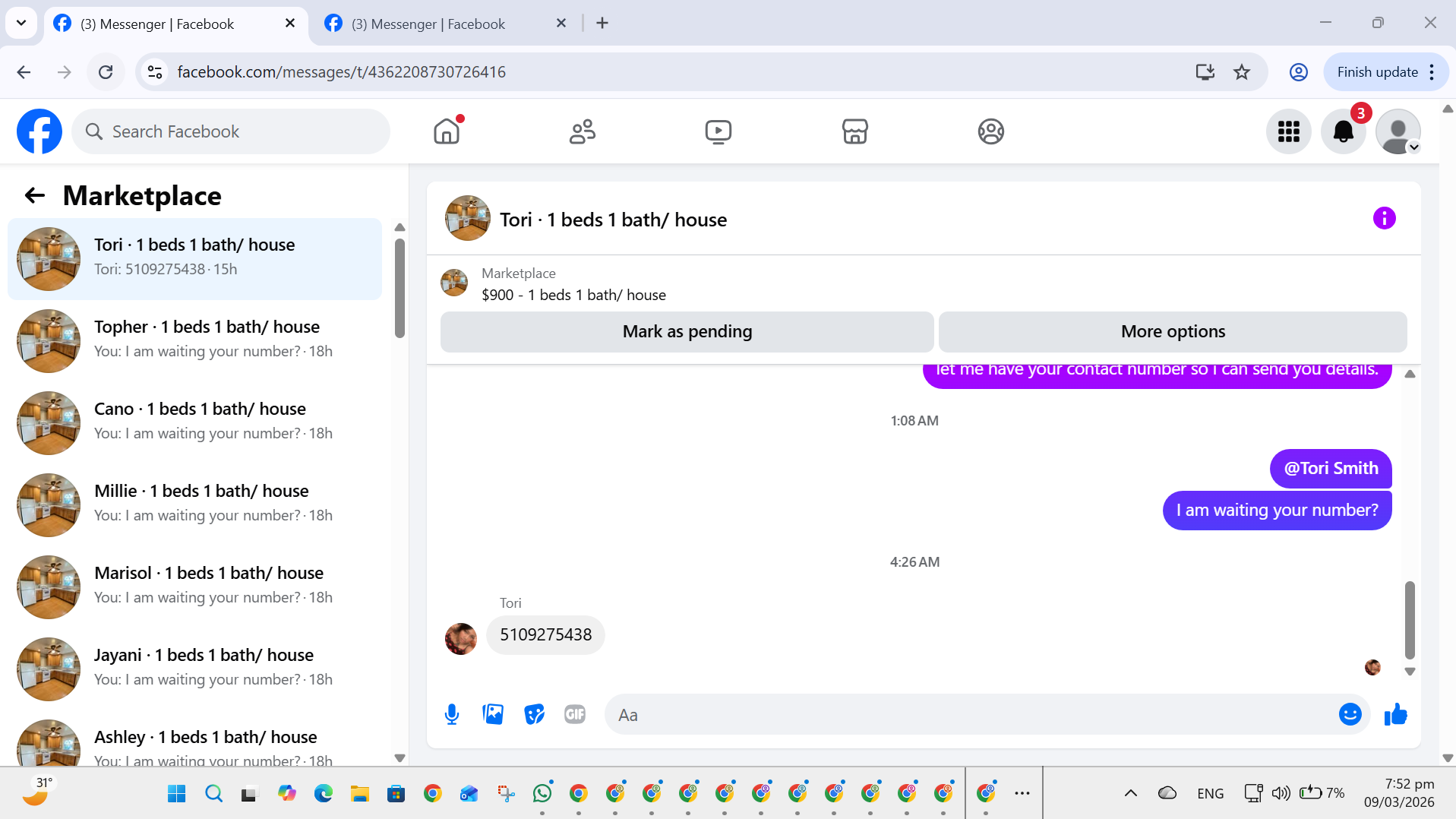Image resolution: width=1456 pixels, height=819 pixels.
Task: Open the Windows Start button
Action: point(177,793)
